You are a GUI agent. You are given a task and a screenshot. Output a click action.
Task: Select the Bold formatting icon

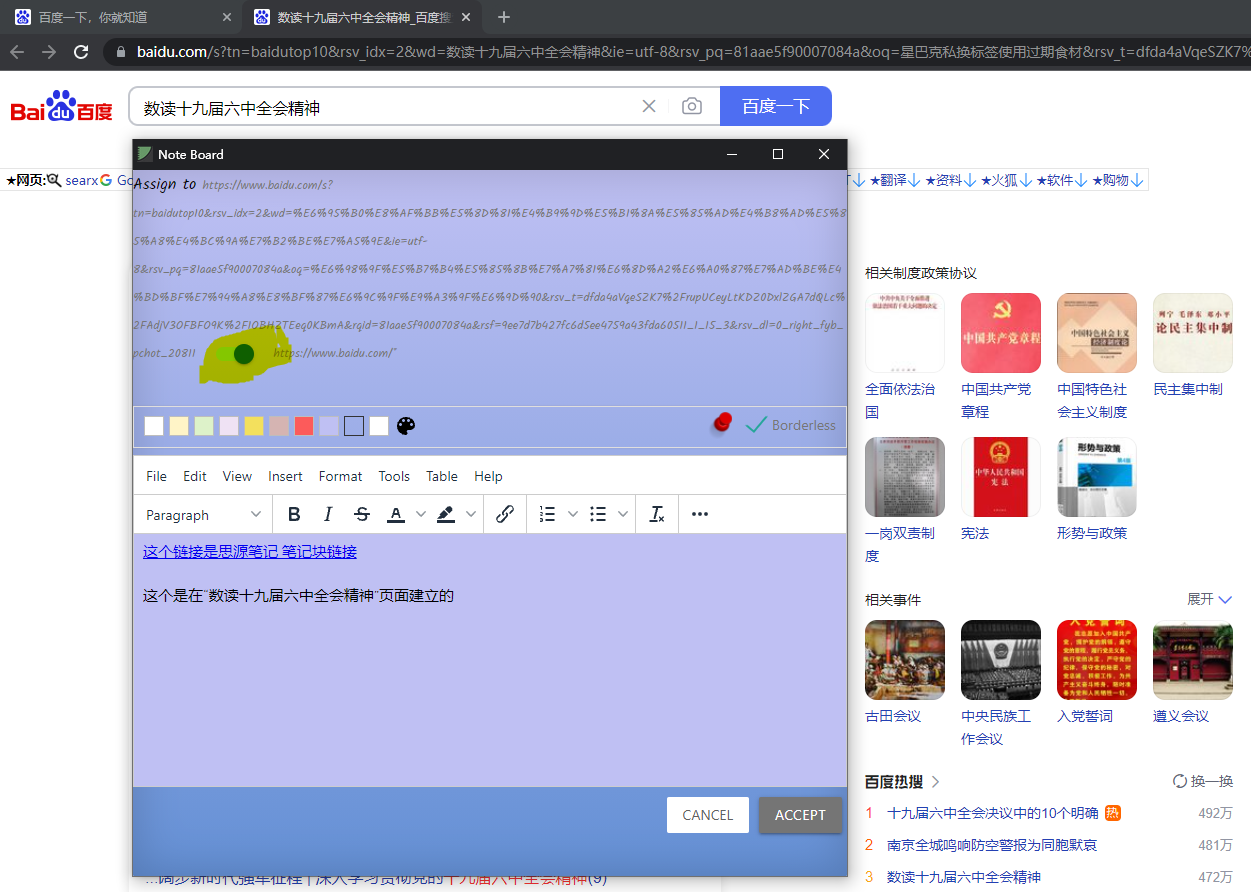click(293, 513)
